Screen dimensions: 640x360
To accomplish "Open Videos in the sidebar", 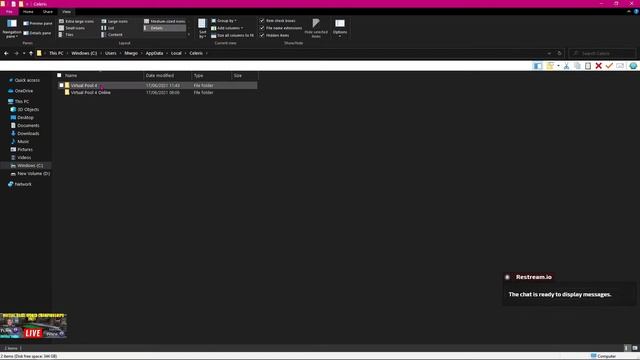I will 24,158.
